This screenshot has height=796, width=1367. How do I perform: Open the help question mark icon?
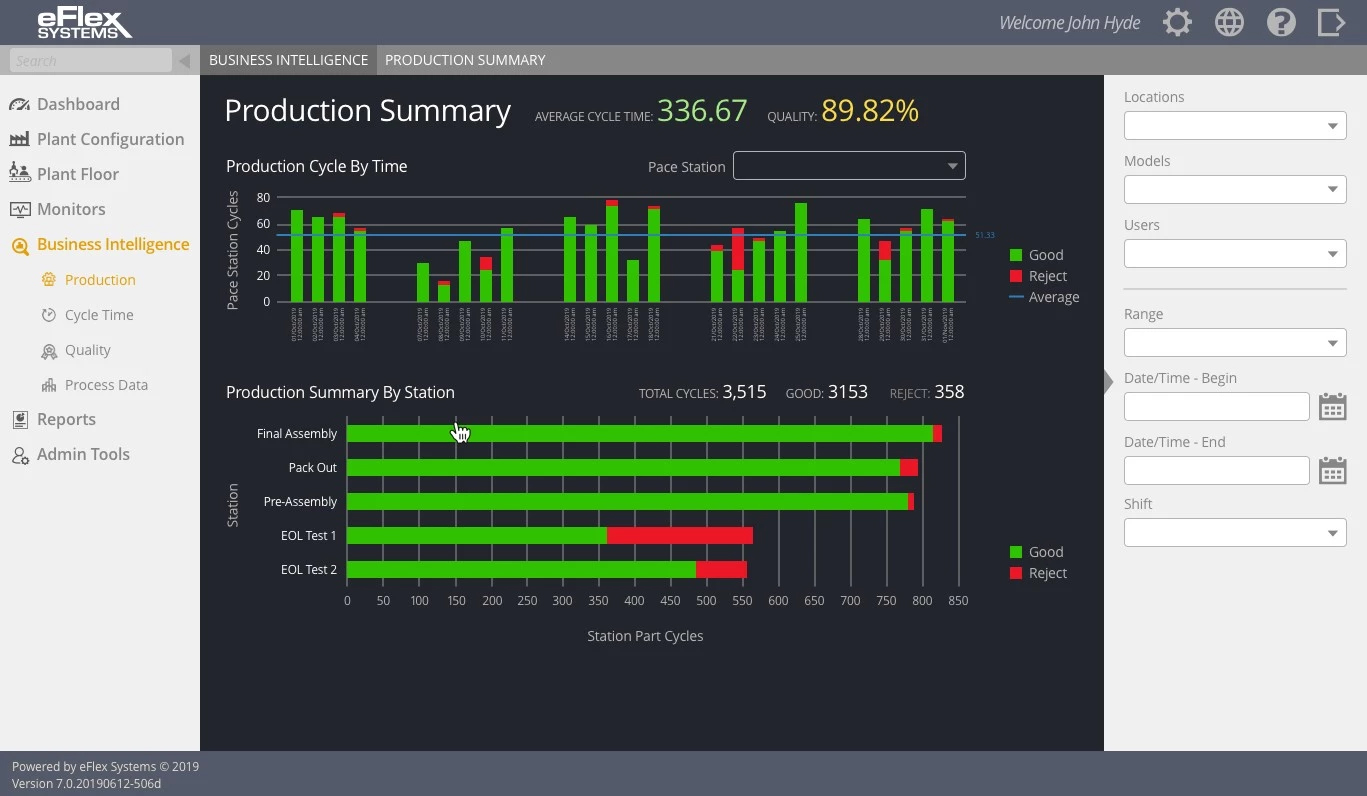point(1281,22)
